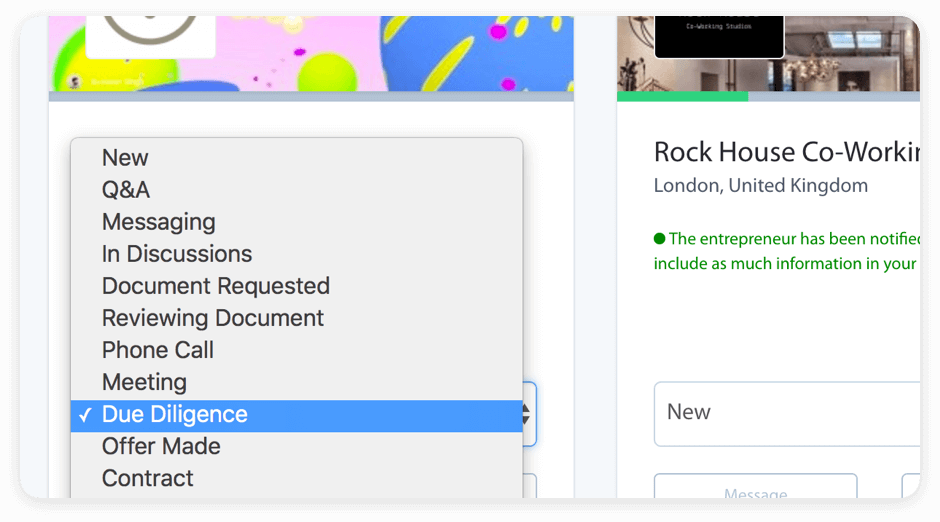Choose Offer Made from the list
This screenshot has width=940, height=522.
pyautogui.click(x=161, y=446)
